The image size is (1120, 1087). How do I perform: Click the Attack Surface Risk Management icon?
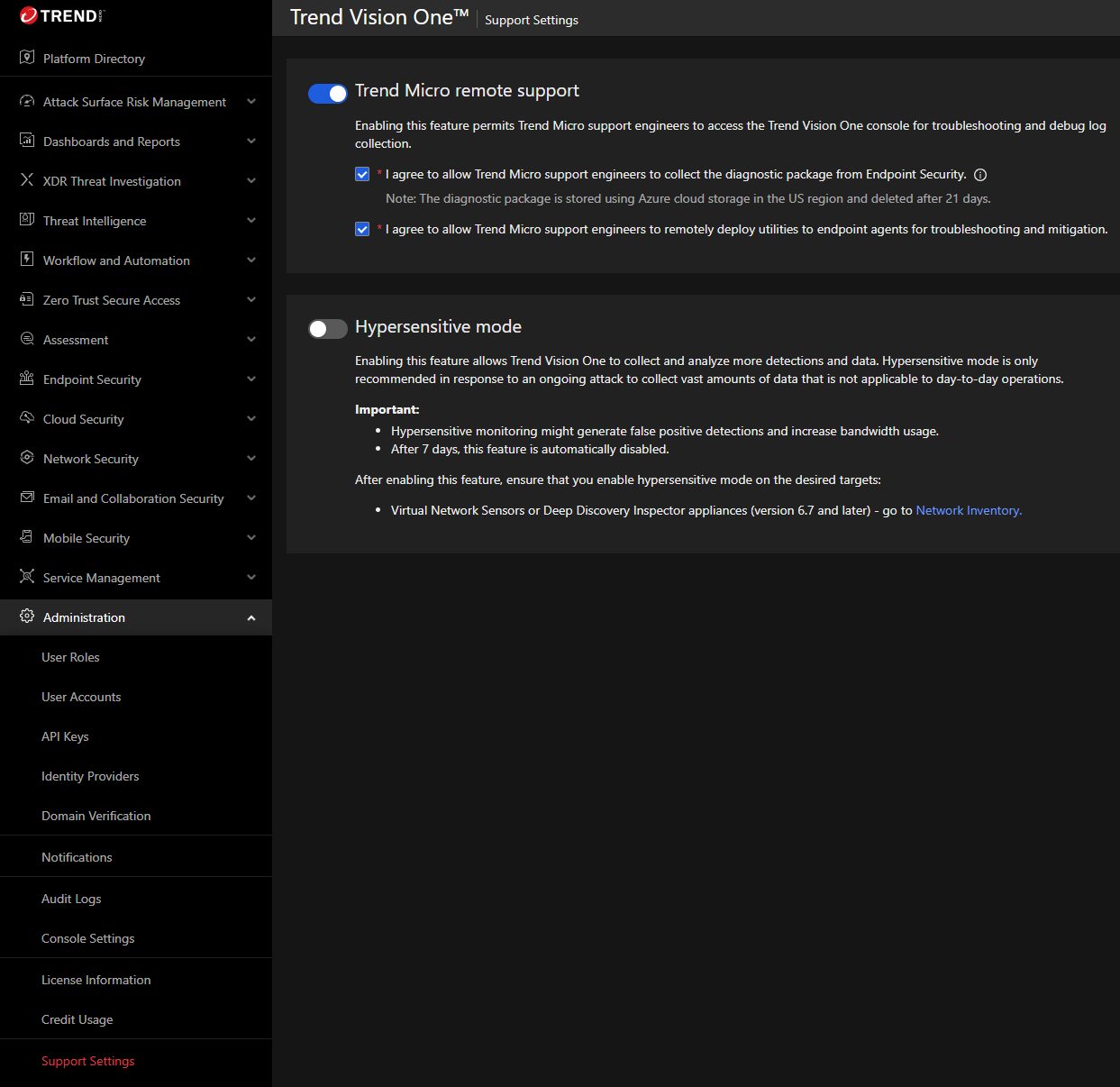point(27,101)
